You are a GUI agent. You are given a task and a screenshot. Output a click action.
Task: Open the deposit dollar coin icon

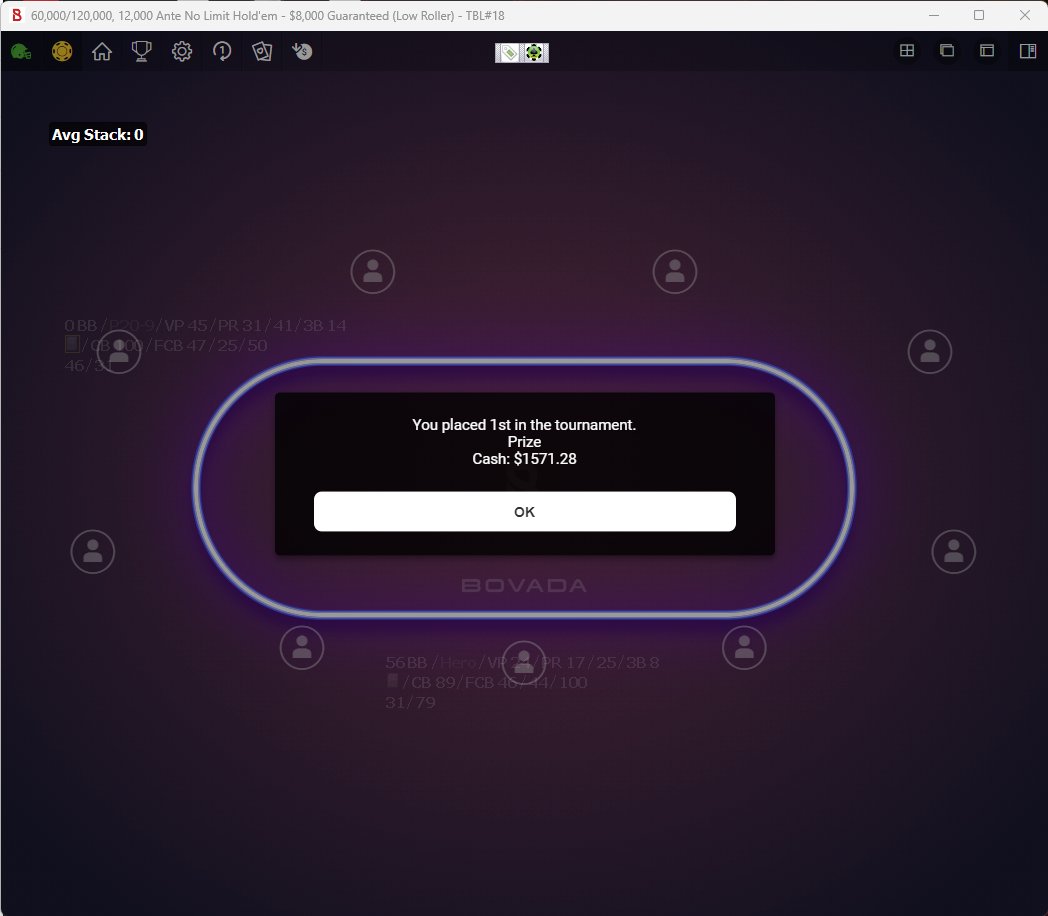coord(302,51)
